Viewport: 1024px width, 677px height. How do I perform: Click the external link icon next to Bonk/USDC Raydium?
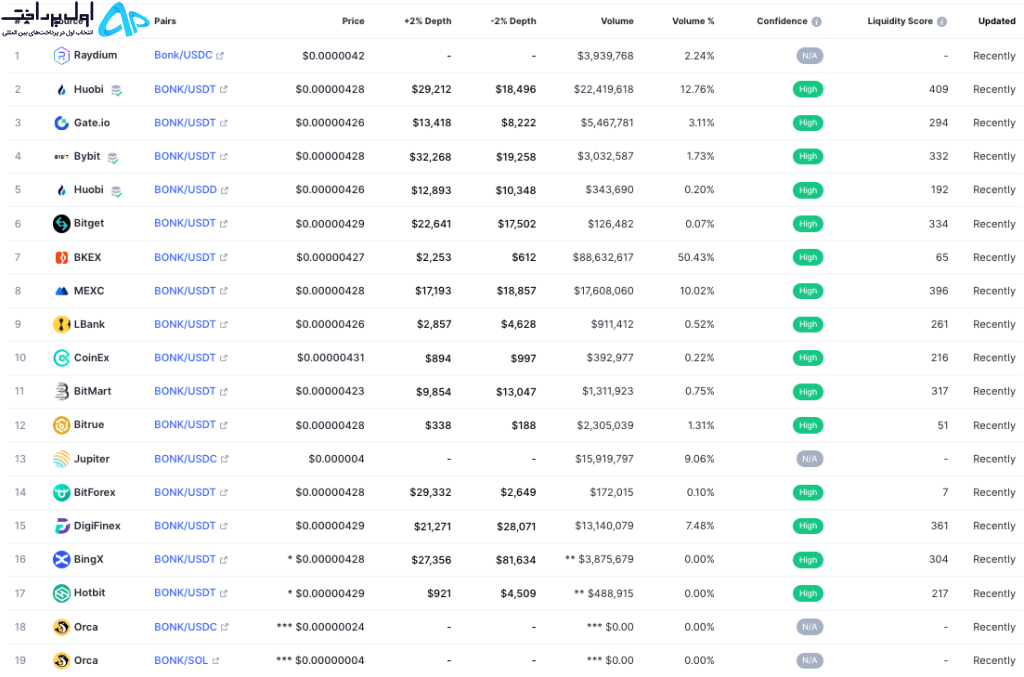(x=220, y=56)
